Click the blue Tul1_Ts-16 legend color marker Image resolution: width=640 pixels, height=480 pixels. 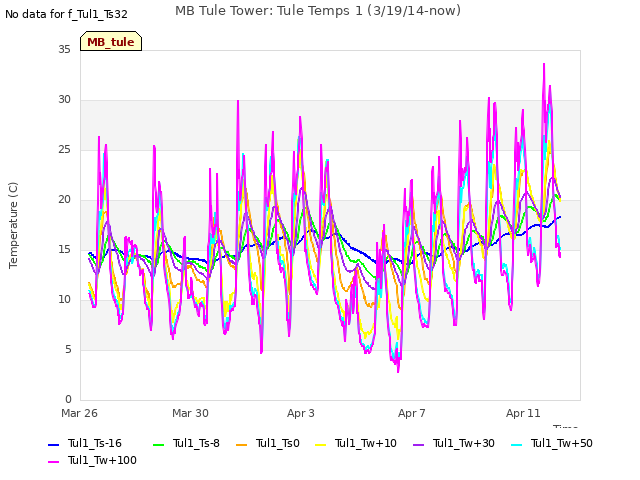(54, 444)
